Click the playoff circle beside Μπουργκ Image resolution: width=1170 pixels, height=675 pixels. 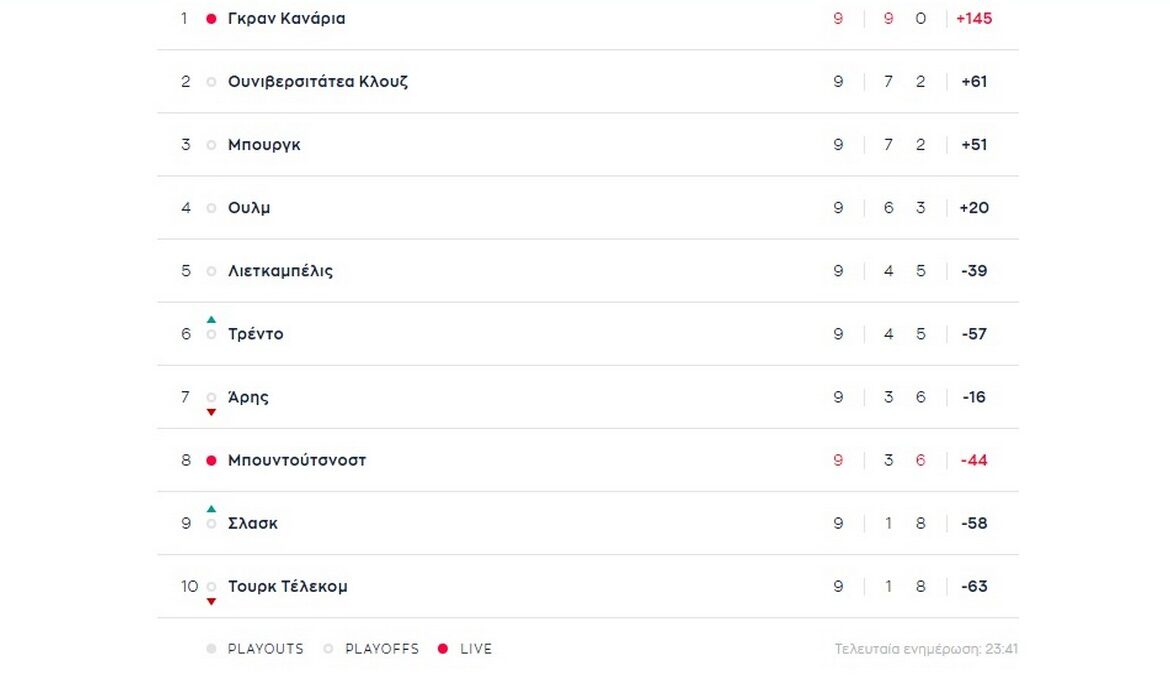click(x=211, y=145)
